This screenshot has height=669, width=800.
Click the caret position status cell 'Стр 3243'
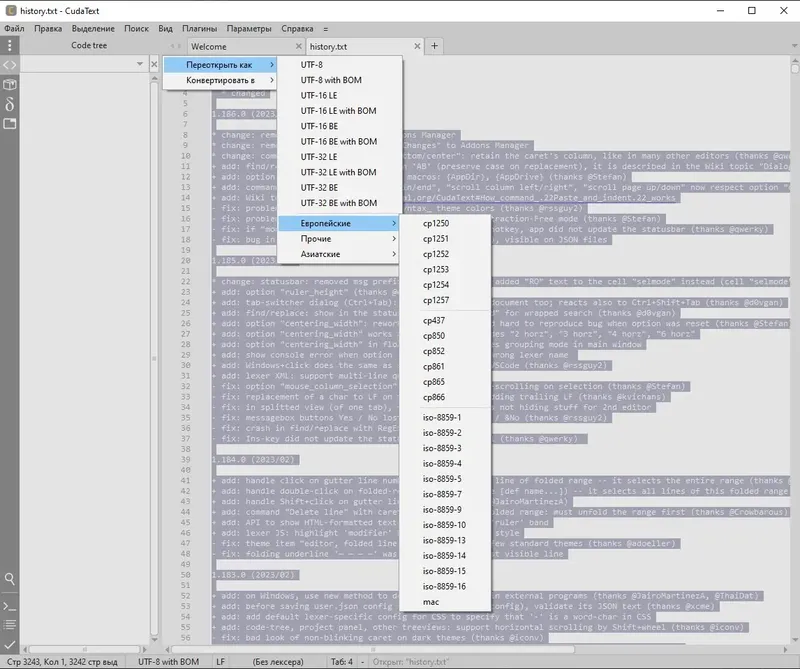click(x=62, y=661)
